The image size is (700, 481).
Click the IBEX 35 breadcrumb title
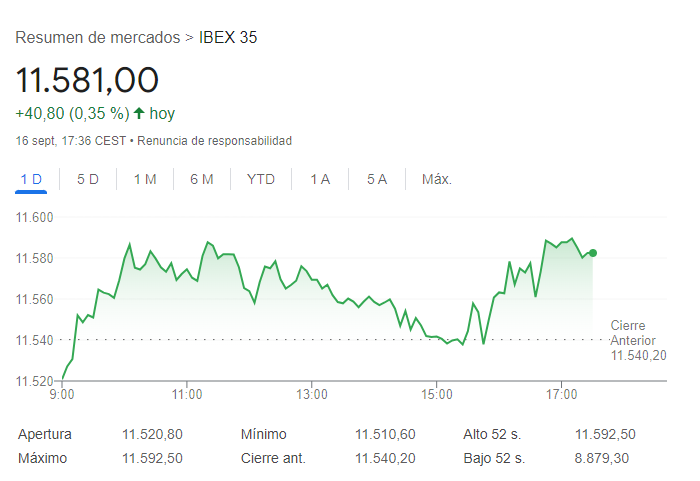tap(228, 38)
